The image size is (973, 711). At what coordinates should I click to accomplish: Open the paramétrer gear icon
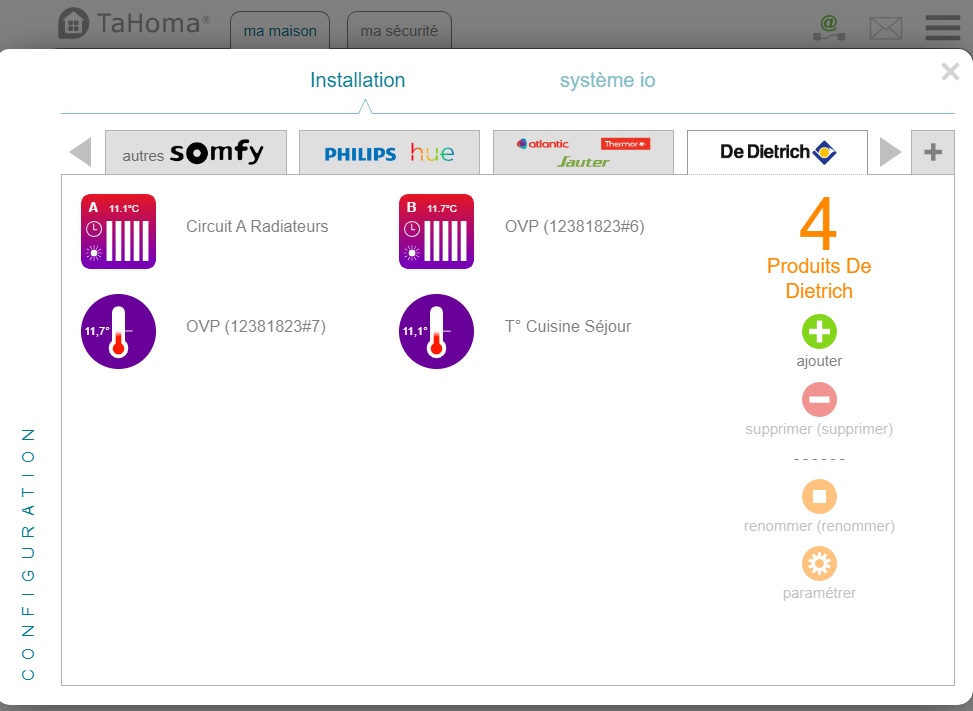pos(819,564)
